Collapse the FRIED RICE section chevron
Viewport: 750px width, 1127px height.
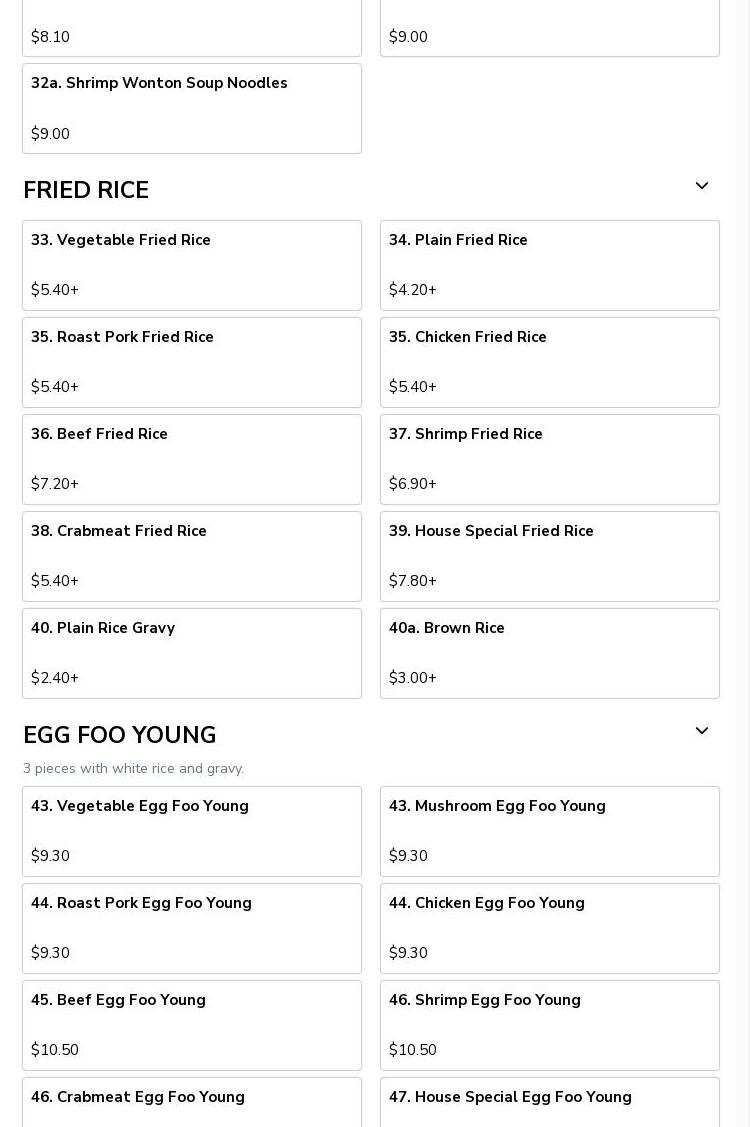coord(701,187)
